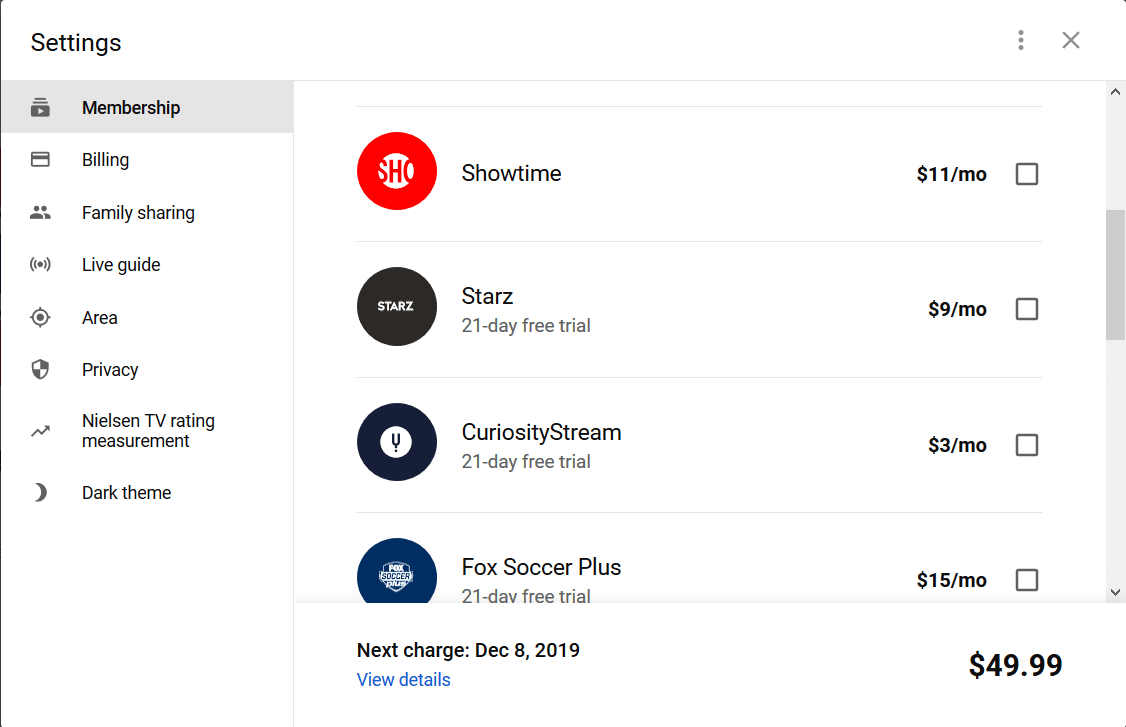
Task: Click the Starz channel name
Action: click(x=487, y=296)
